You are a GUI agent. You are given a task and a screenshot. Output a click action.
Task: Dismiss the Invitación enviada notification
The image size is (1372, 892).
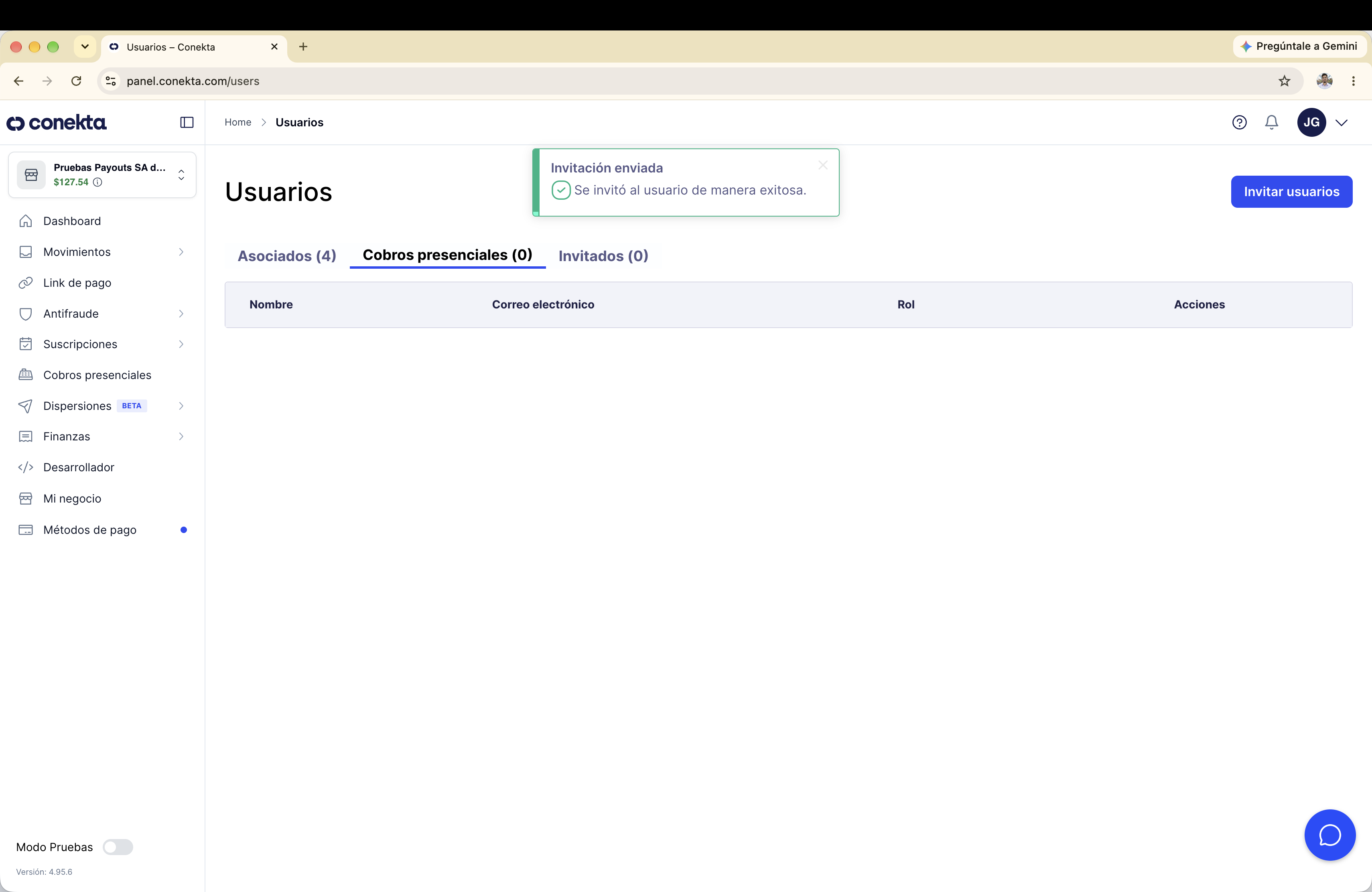point(823,165)
